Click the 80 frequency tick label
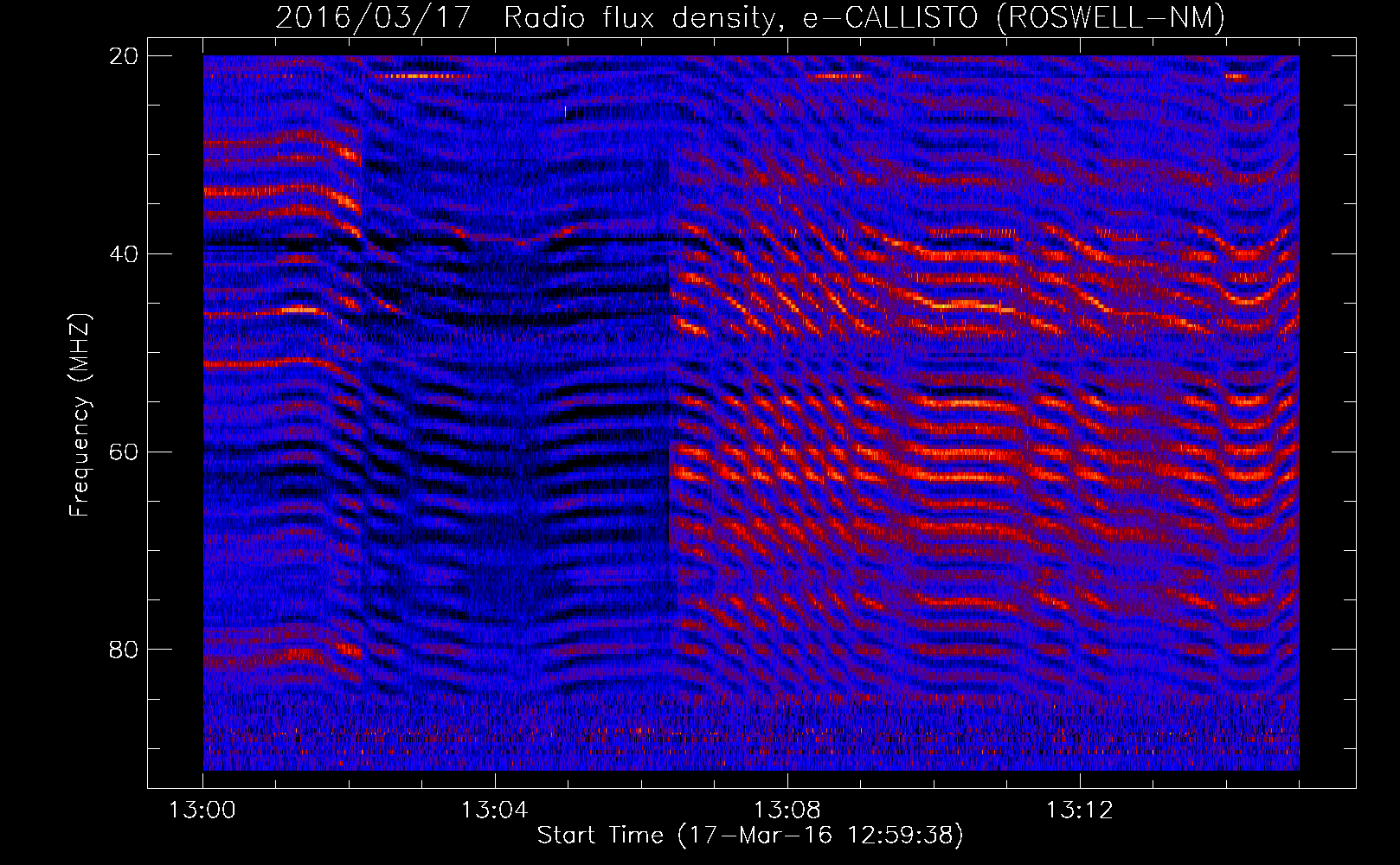This screenshot has width=1400, height=865. point(125,650)
